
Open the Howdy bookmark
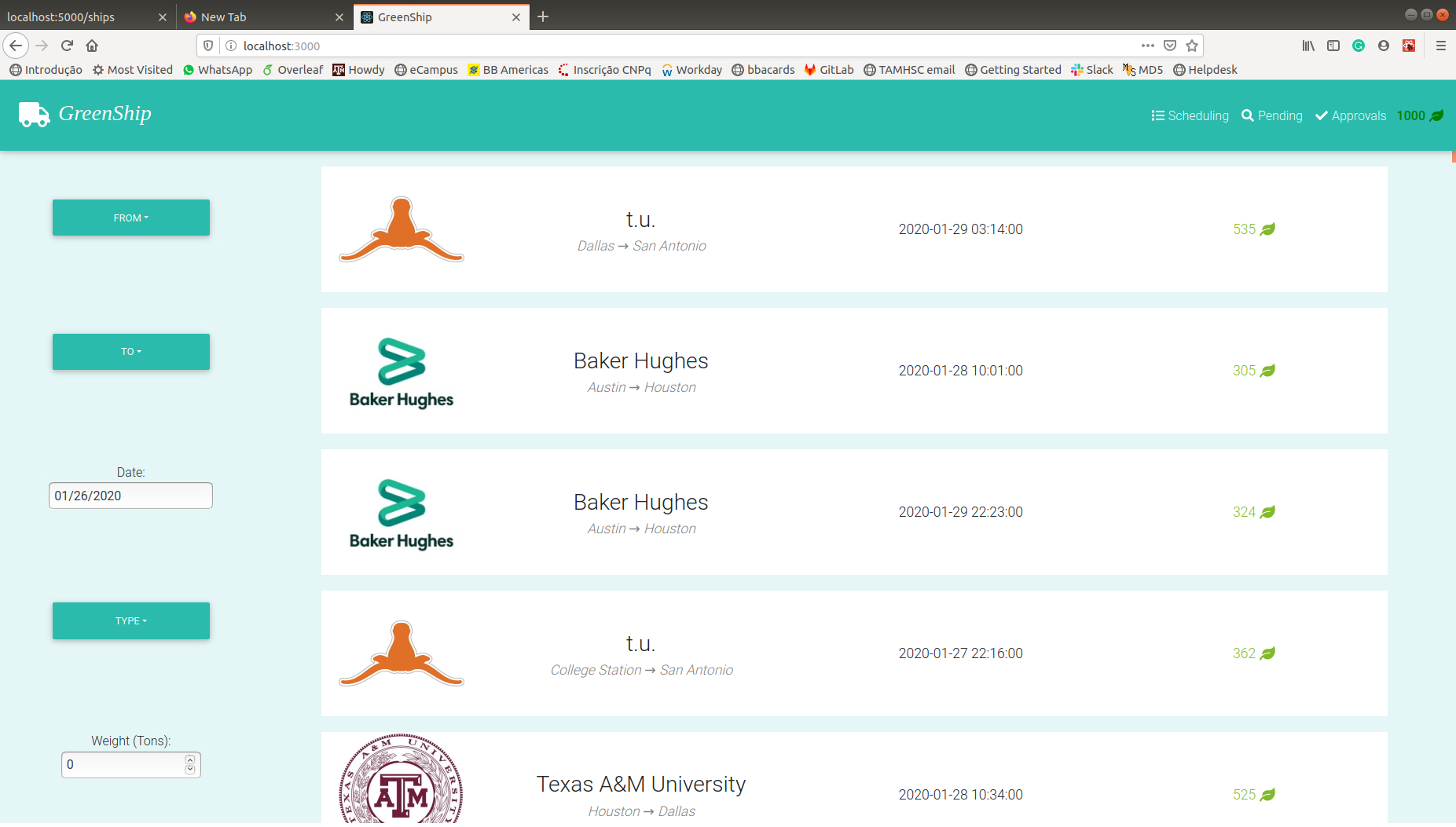(x=358, y=70)
